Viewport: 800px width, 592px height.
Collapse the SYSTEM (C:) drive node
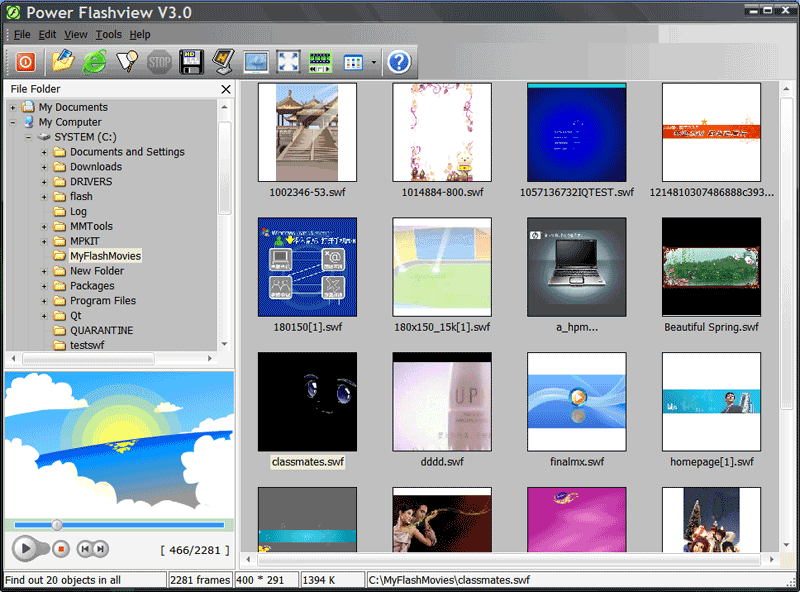[x=29, y=137]
